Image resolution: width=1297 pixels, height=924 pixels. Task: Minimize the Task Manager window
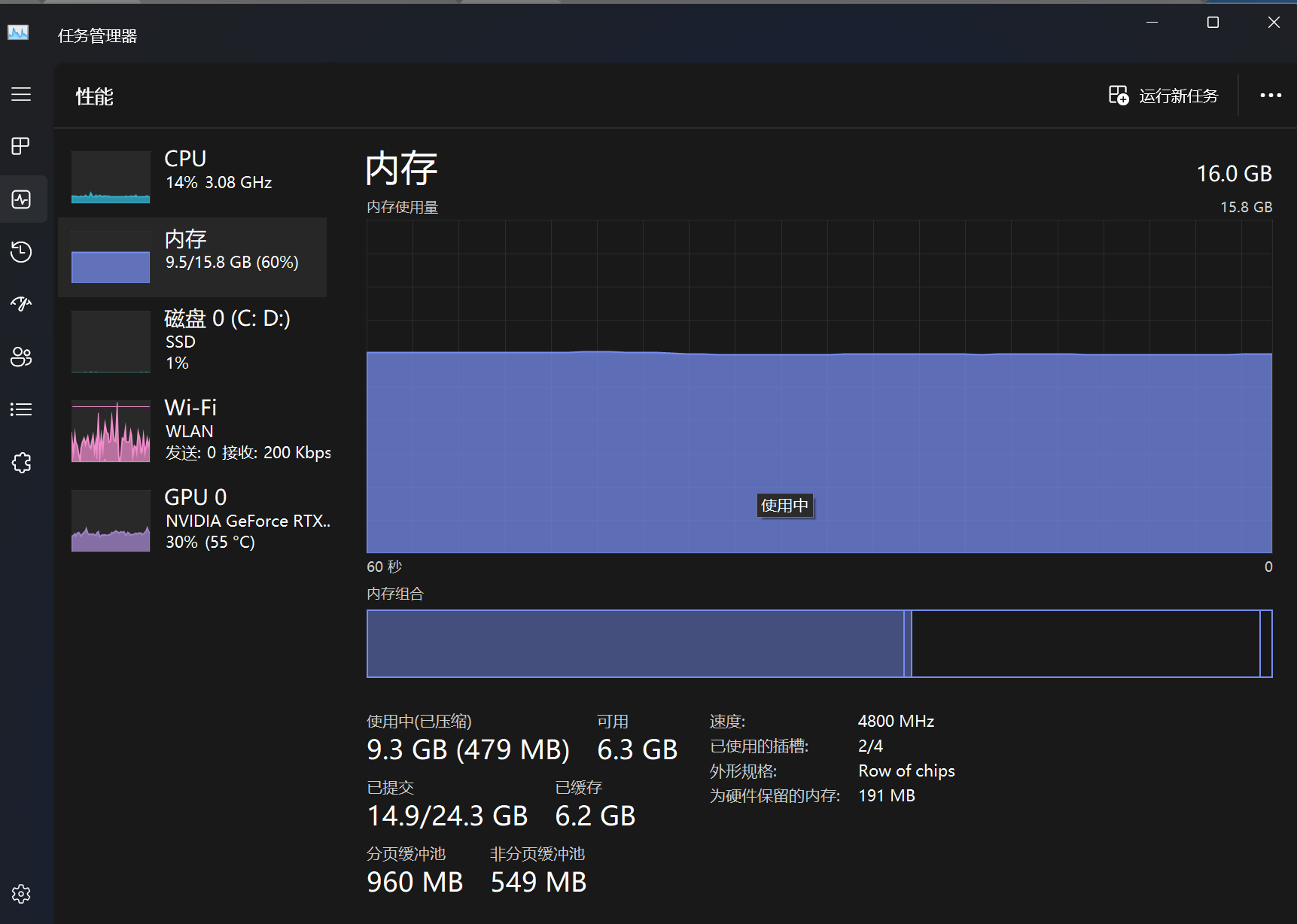coord(1152,23)
